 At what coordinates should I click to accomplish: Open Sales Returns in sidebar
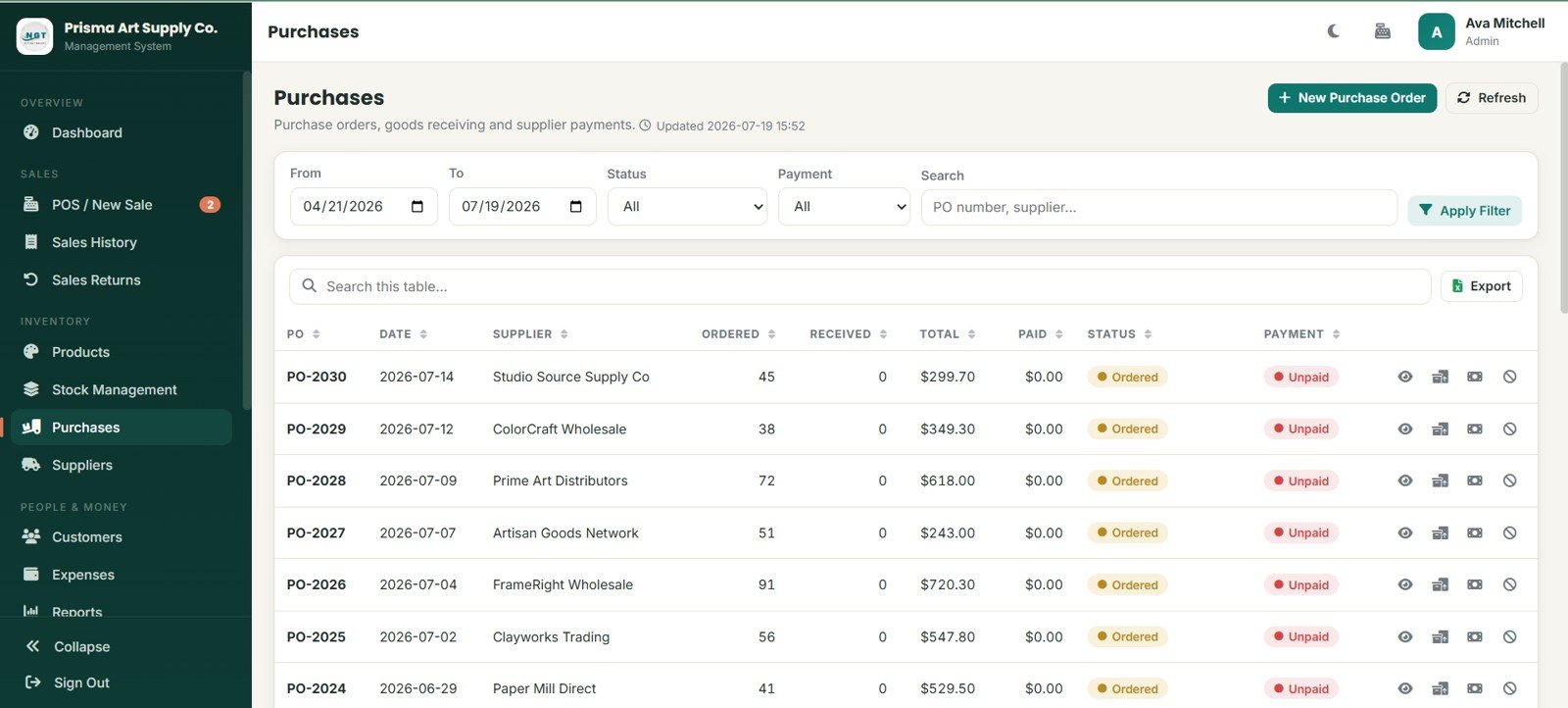pos(122,279)
